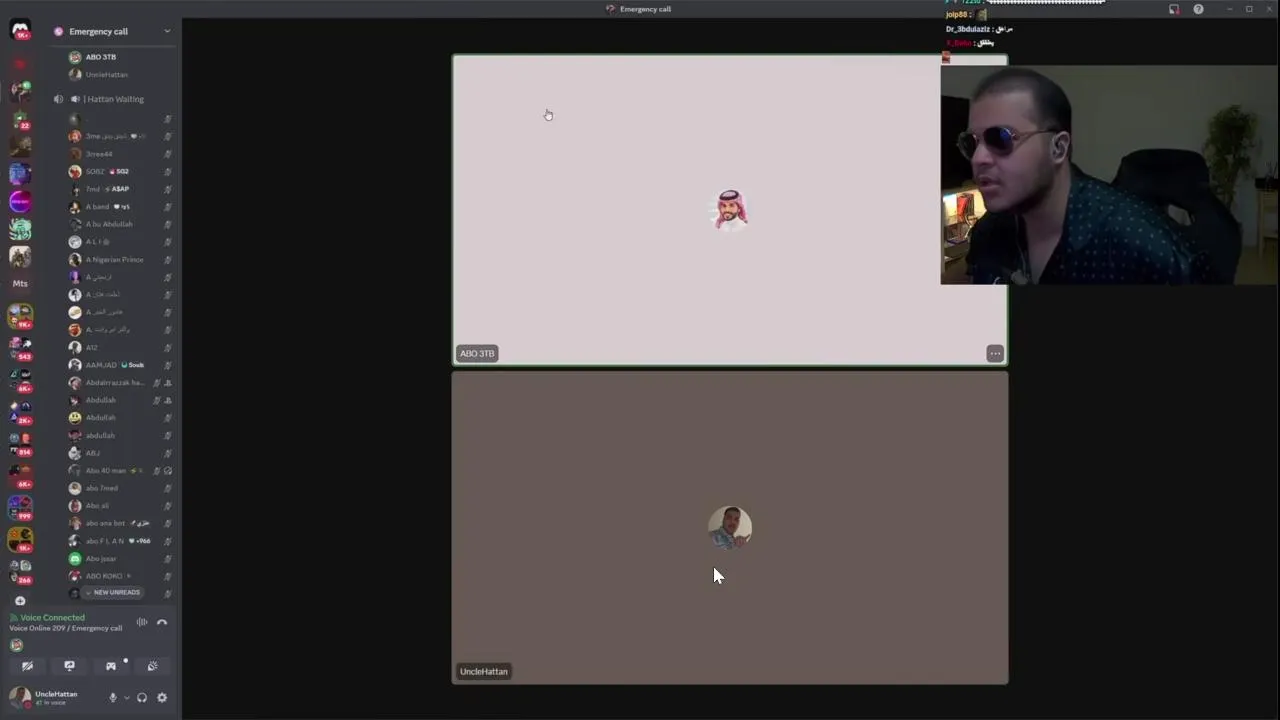Click the ABO 3TB name label on tile

477,353
